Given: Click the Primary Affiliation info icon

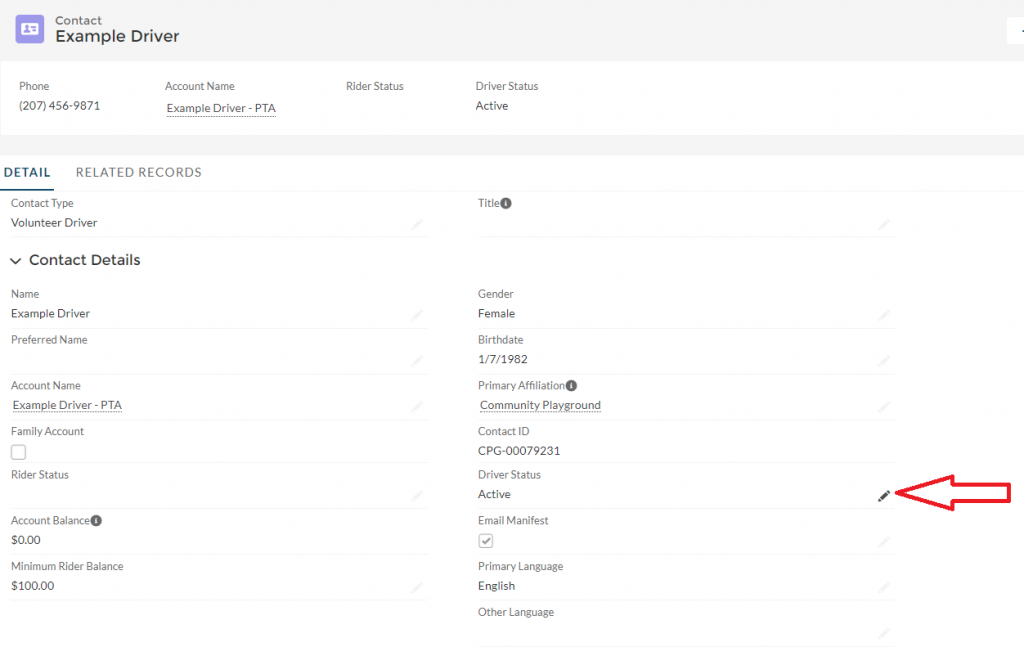Looking at the screenshot, I should (x=572, y=386).
